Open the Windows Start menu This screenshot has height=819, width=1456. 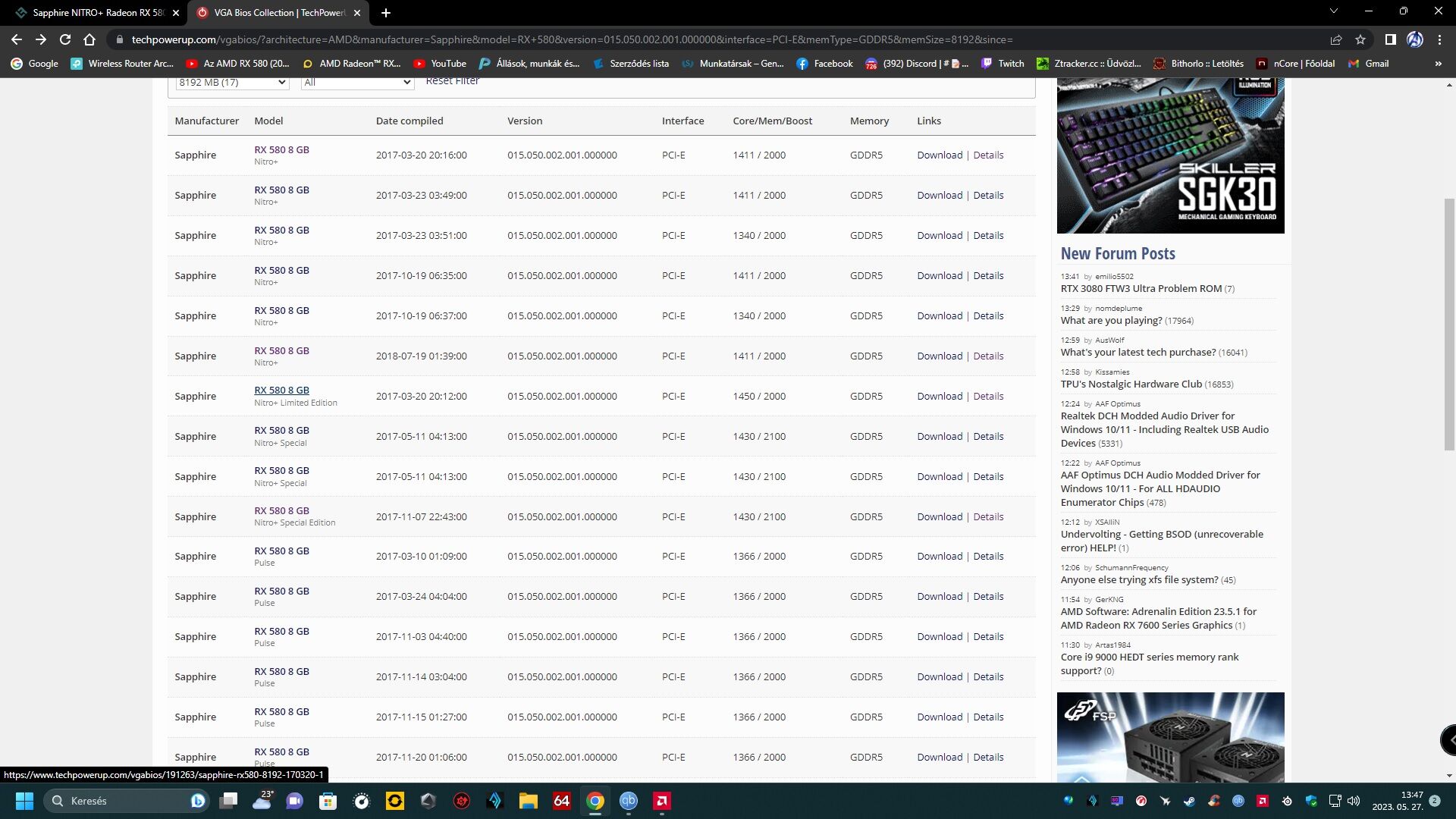[x=24, y=801]
